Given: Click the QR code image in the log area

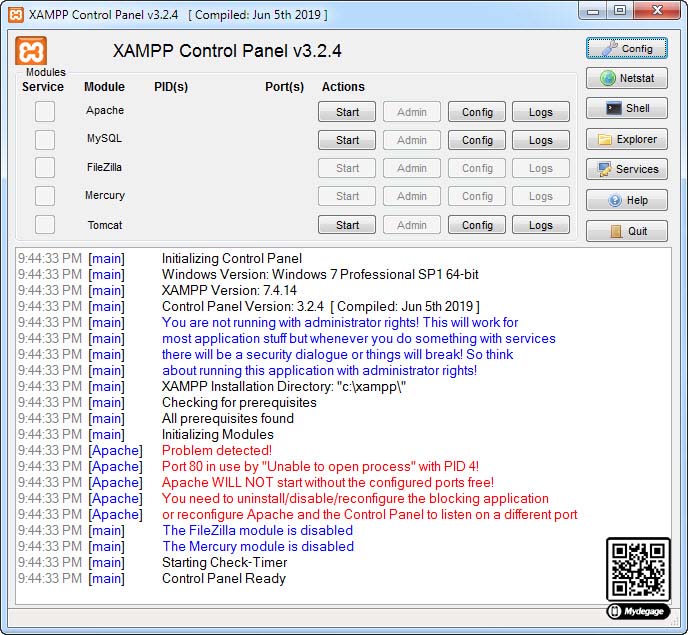Looking at the screenshot, I should point(638,569).
